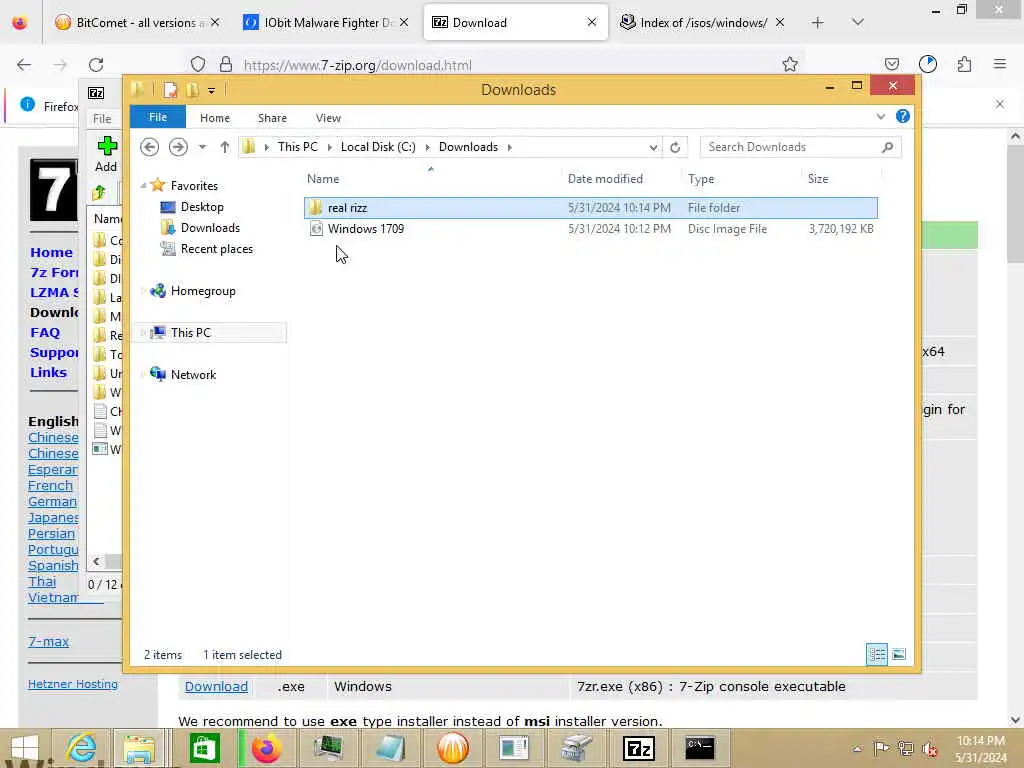The height and width of the screenshot is (768, 1024).
Task: Open 7-Zip from the taskbar
Action: [x=639, y=748]
